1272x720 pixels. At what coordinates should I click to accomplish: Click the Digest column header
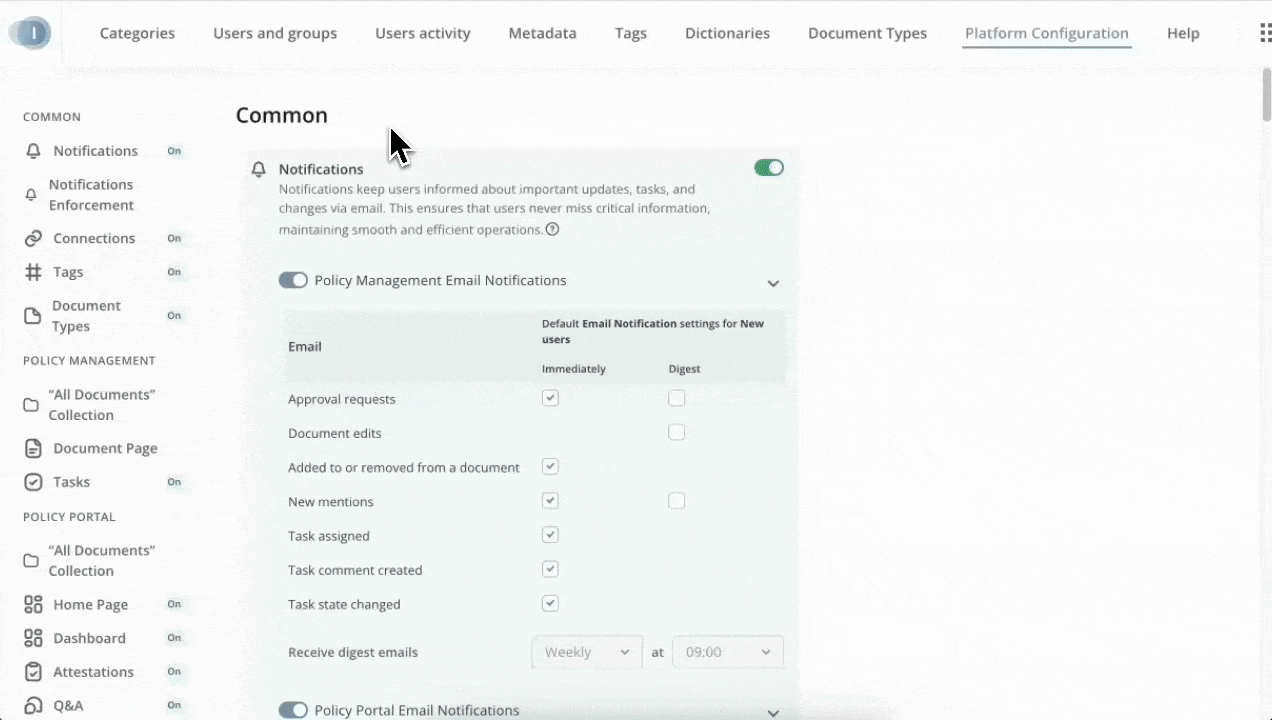point(684,369)
